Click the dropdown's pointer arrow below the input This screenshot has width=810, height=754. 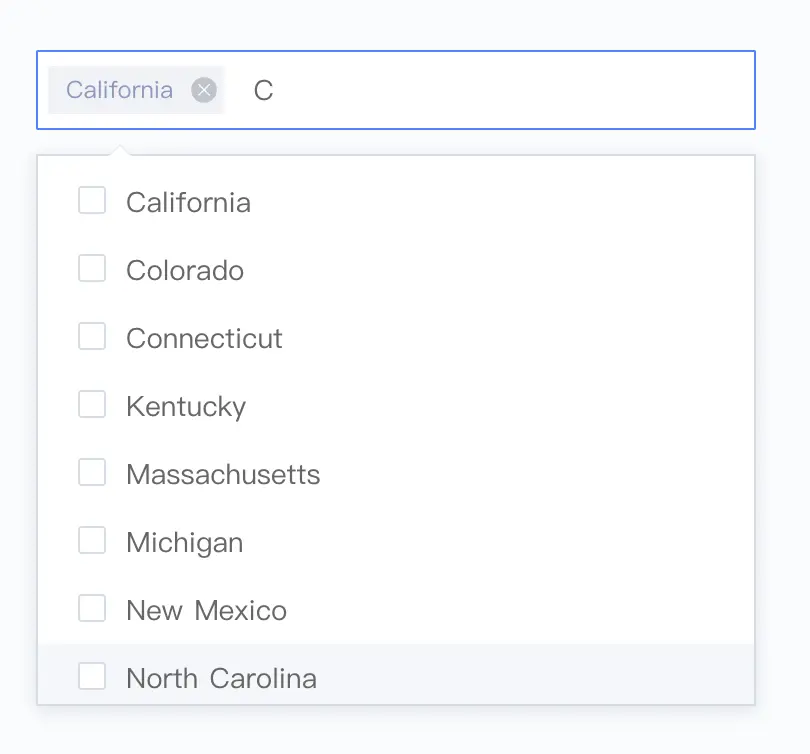(x=120, y=151)
